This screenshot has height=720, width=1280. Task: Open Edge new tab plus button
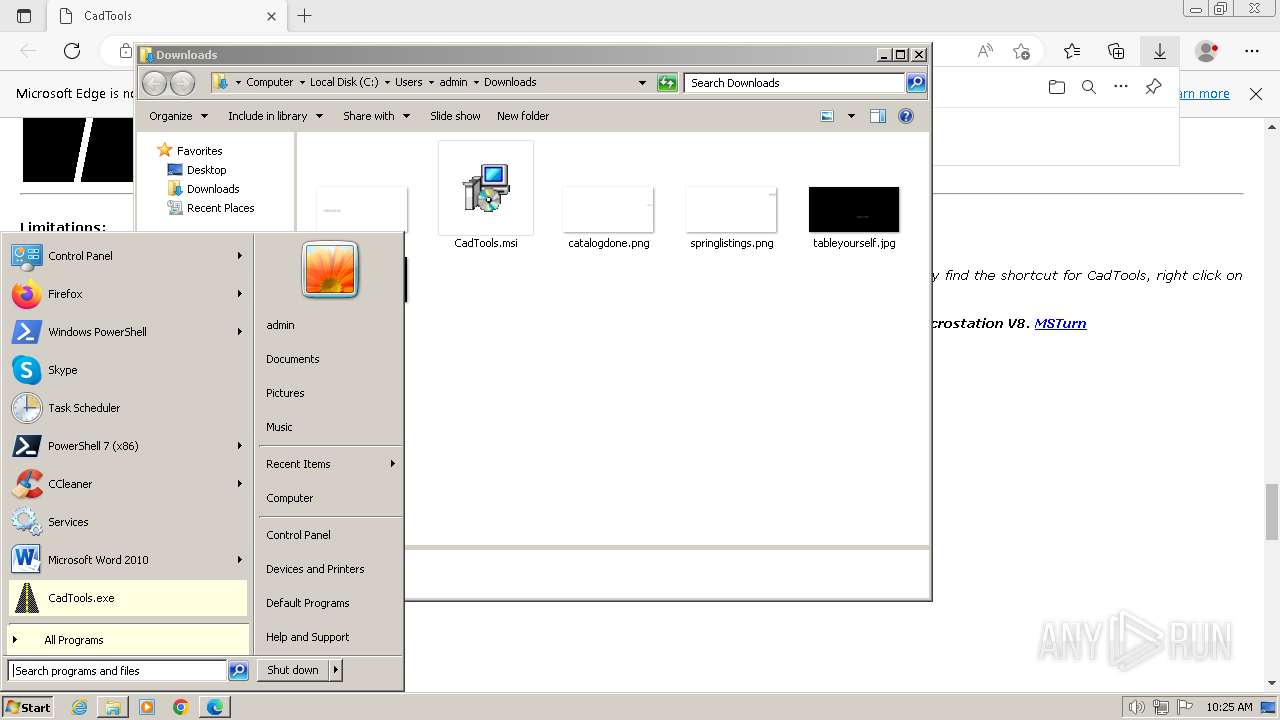pos(305,16)
